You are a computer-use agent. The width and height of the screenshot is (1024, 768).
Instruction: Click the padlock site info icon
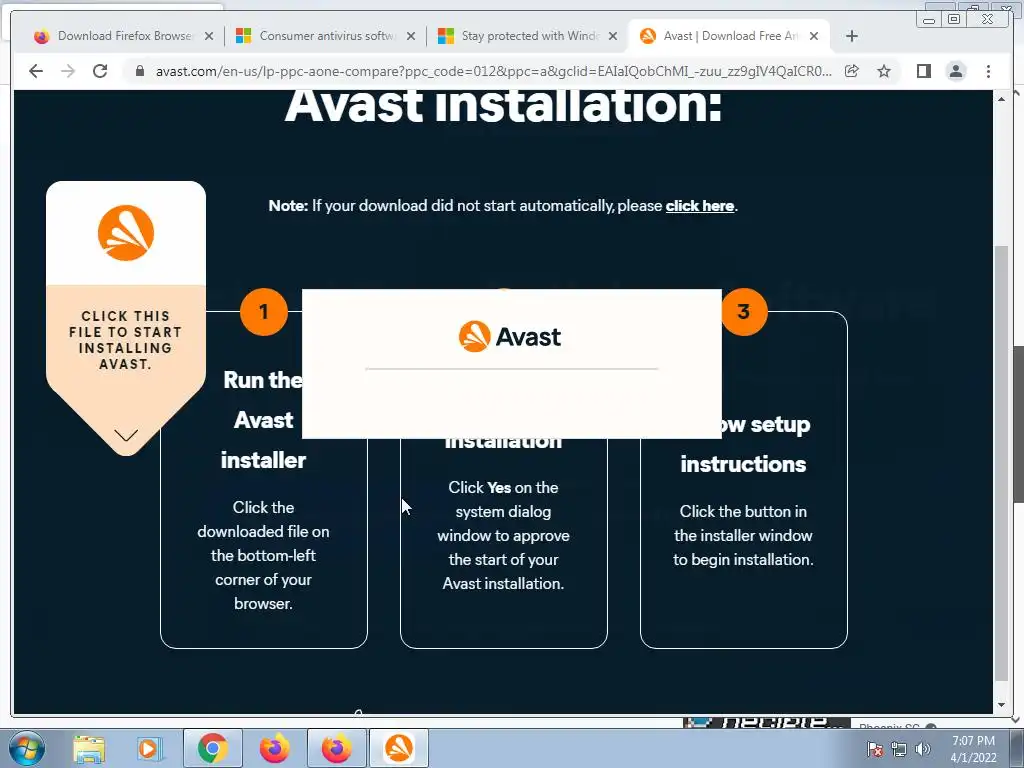[x=140, y=71]
